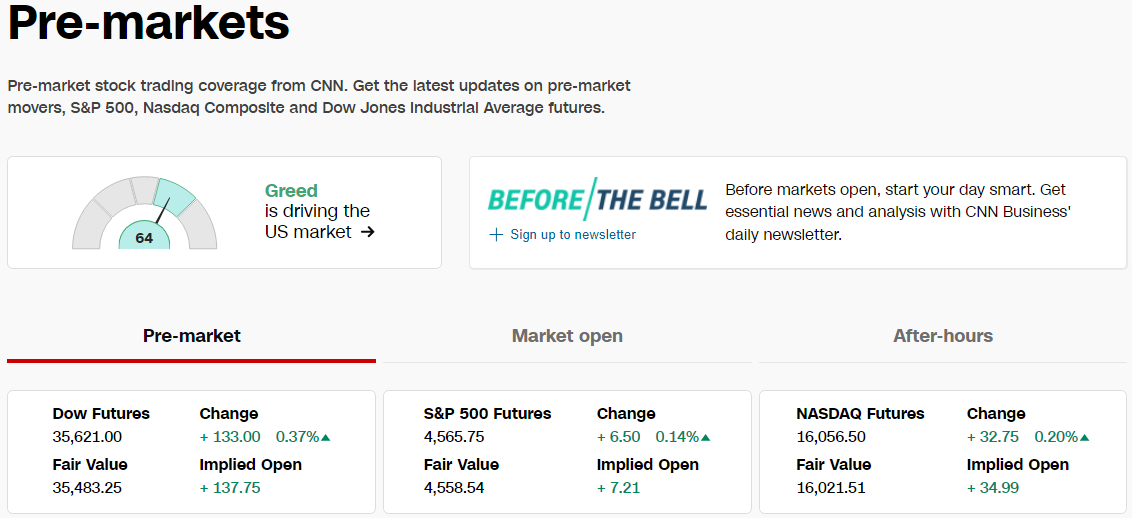Click the Fear & Greed gauge dial
Image resolution: width=1132 pixels, height=518 pixels.
click(144, 213)
